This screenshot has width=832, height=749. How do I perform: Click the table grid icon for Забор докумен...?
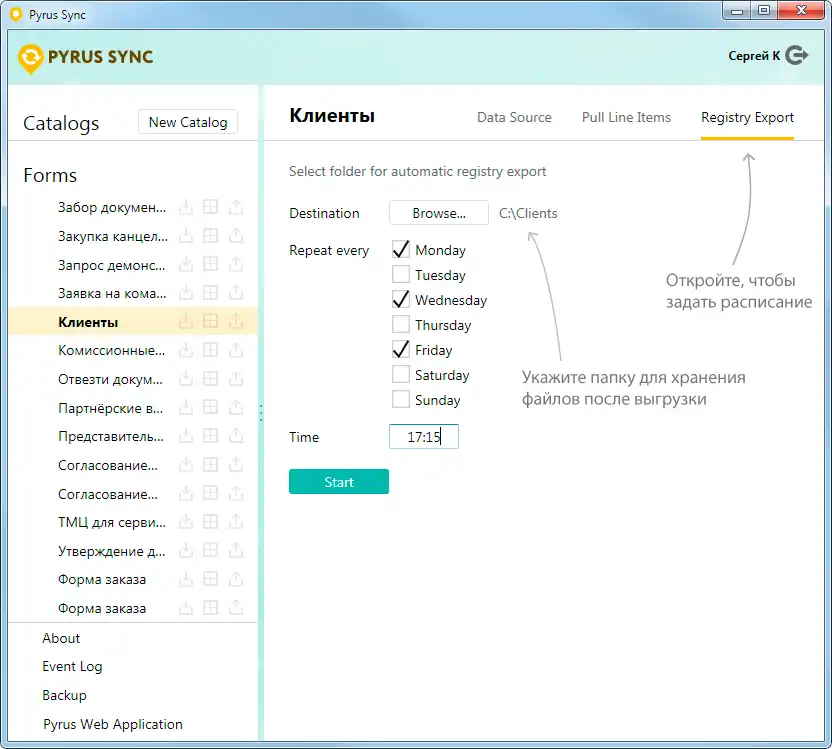(x=211, y=207)
